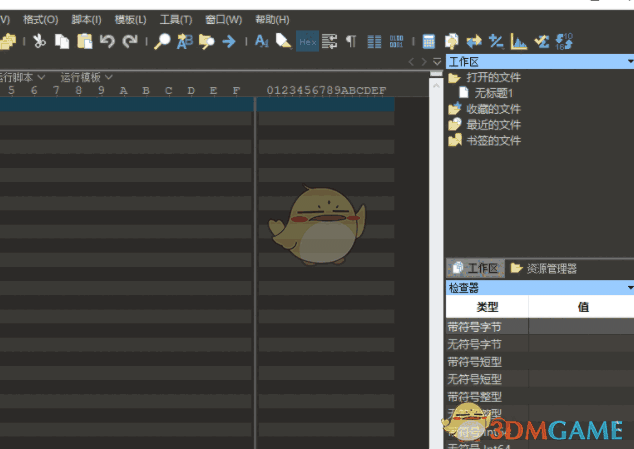Image resolution: width=634 pixels, height=449 pixels.
Task: Click the Undo arrow icon
Action: coord(107,41)
